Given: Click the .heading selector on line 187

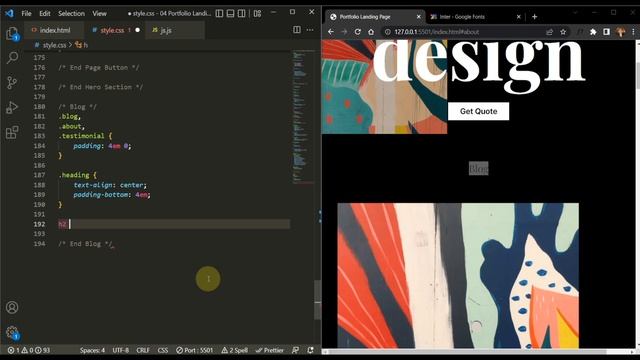Looking at the screenshot, I should 74,175.
